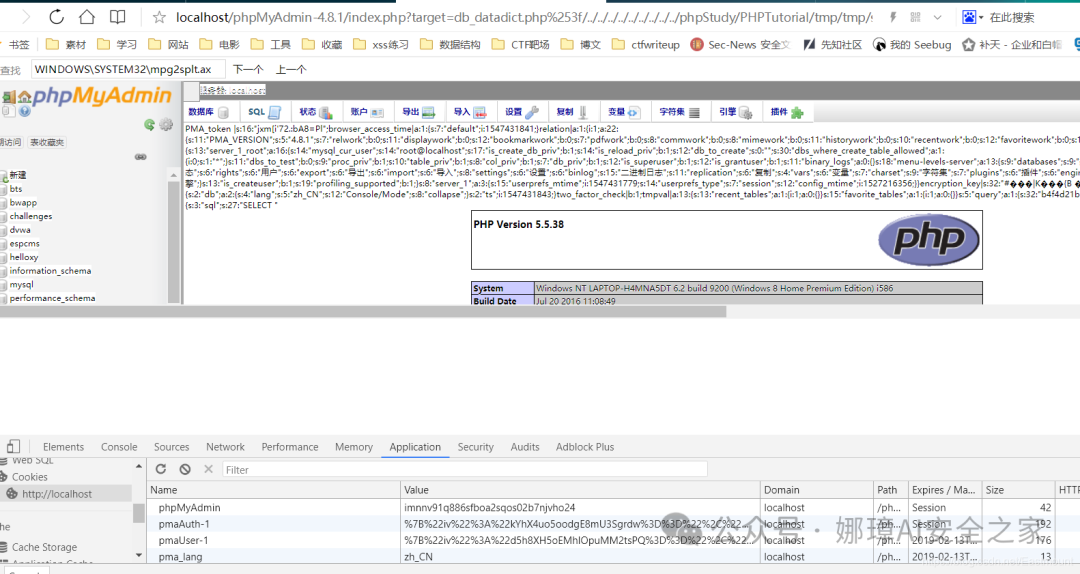Toggle DevTools device toolbar icon

point(13,447)
